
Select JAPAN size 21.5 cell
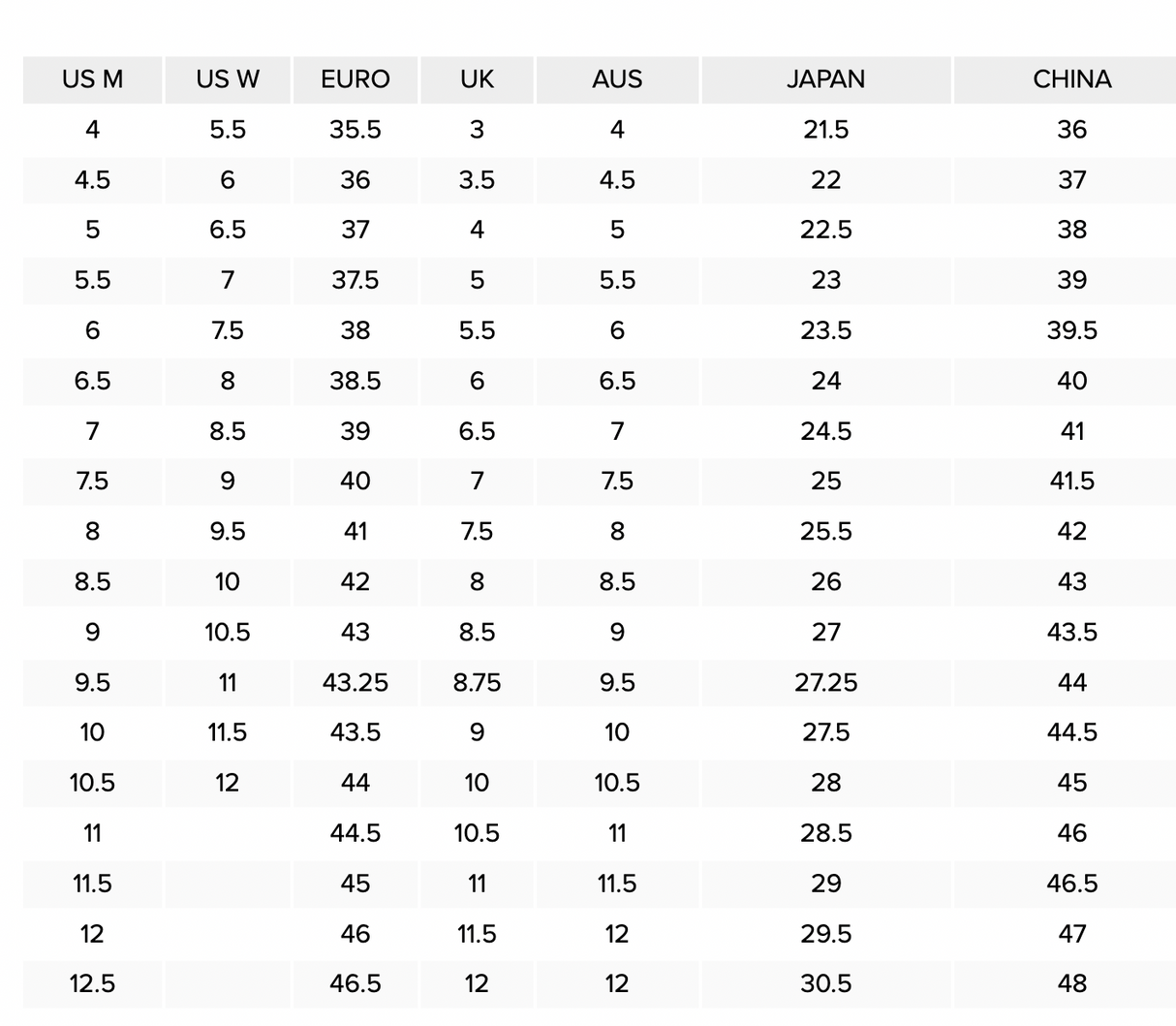point(826,130)
